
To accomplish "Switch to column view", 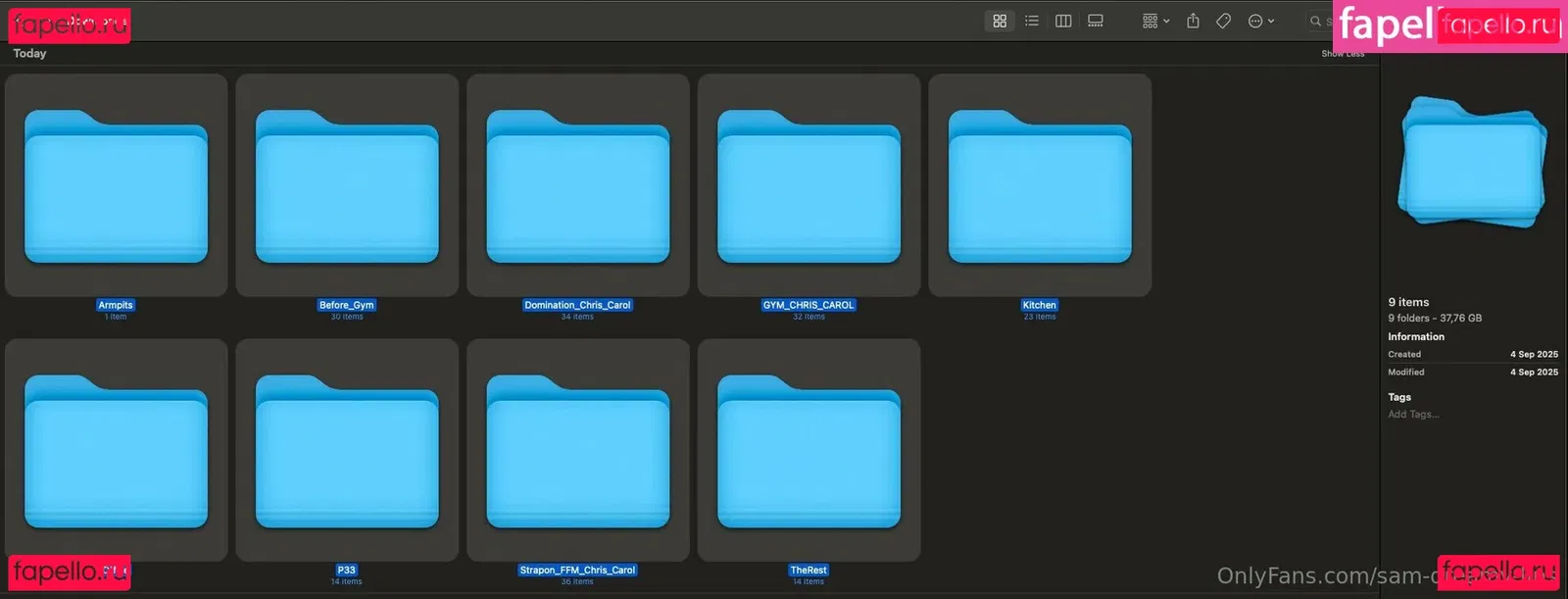I will coord(1063,21).
